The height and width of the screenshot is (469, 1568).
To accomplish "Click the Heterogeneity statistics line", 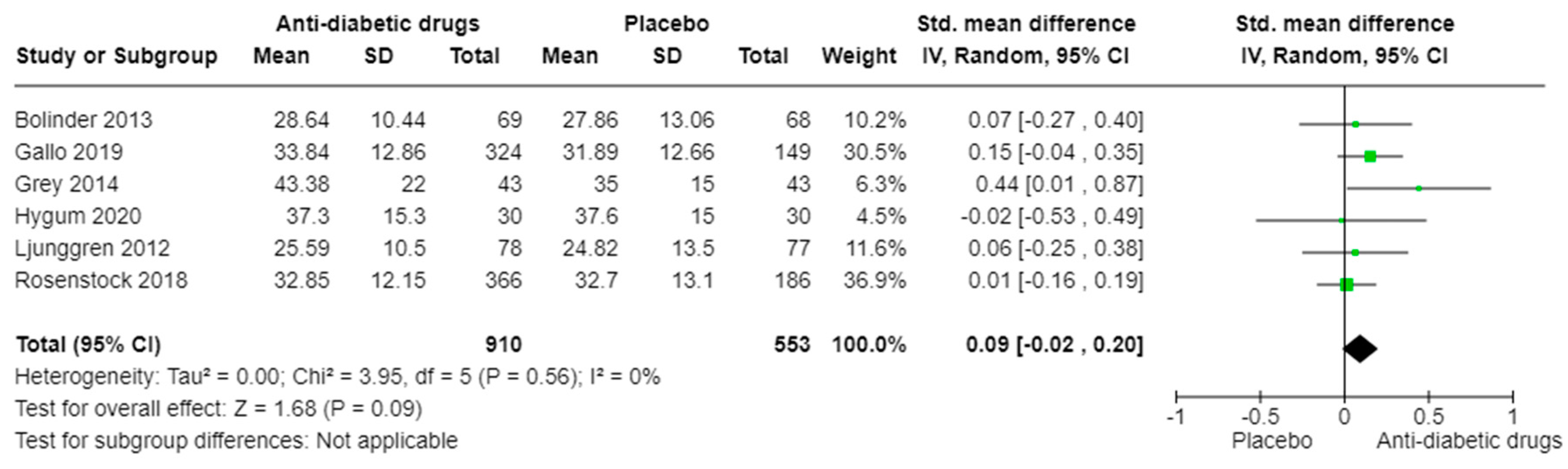I will pyautogui.click(x=337, y=377).
